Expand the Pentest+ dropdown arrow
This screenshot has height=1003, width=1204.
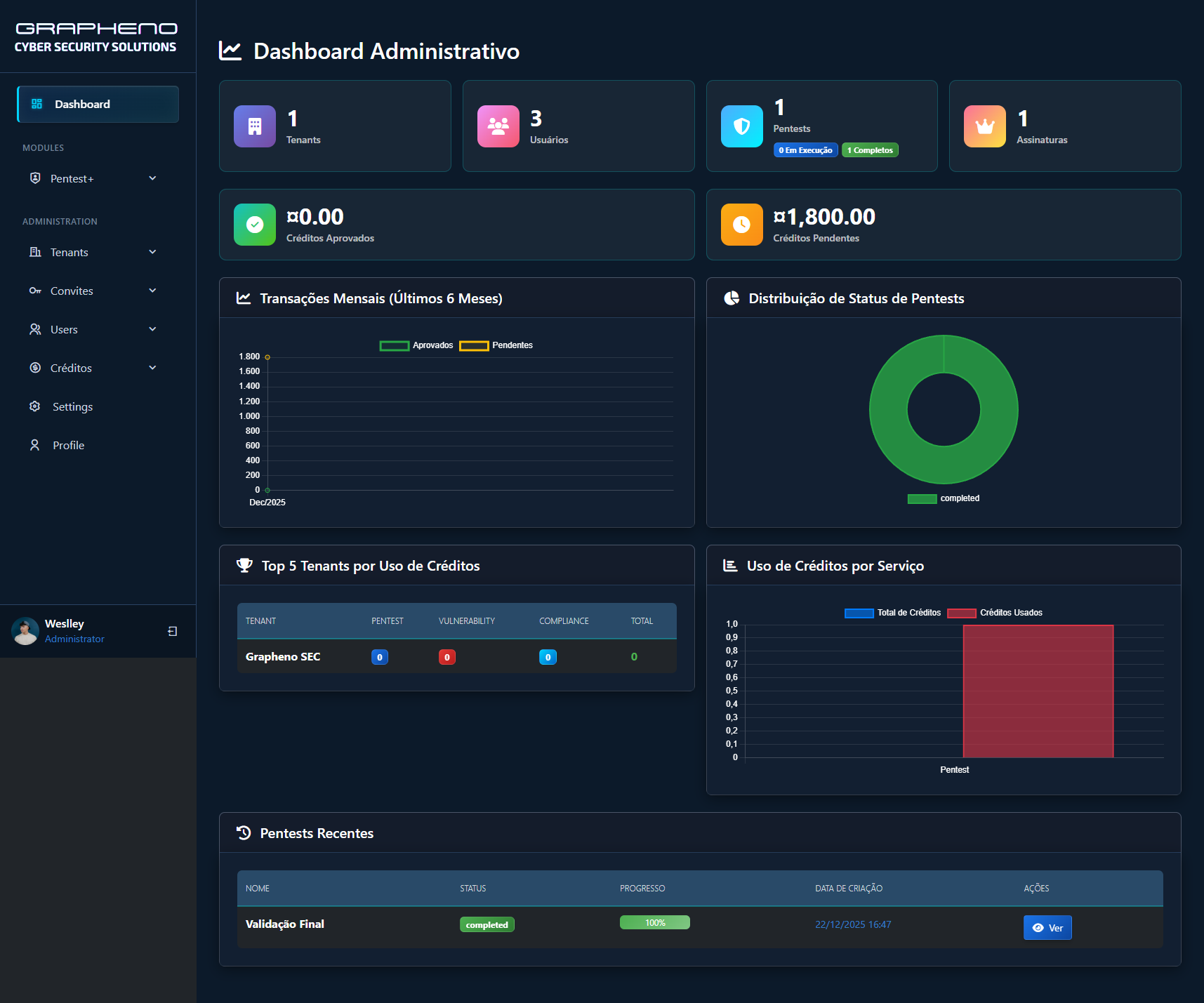coord(152,178)
